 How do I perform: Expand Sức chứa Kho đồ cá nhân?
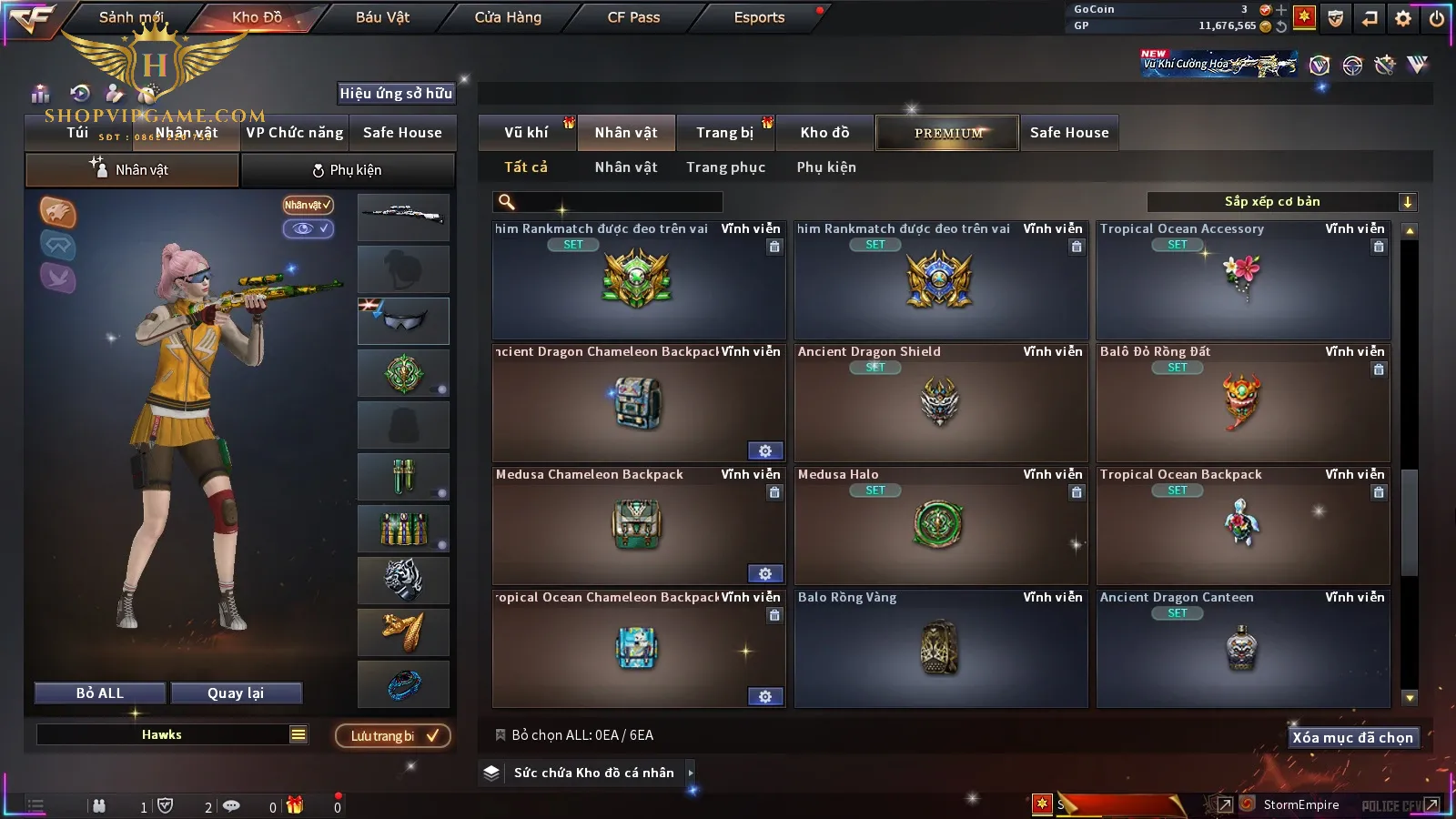tap(692, 773)
